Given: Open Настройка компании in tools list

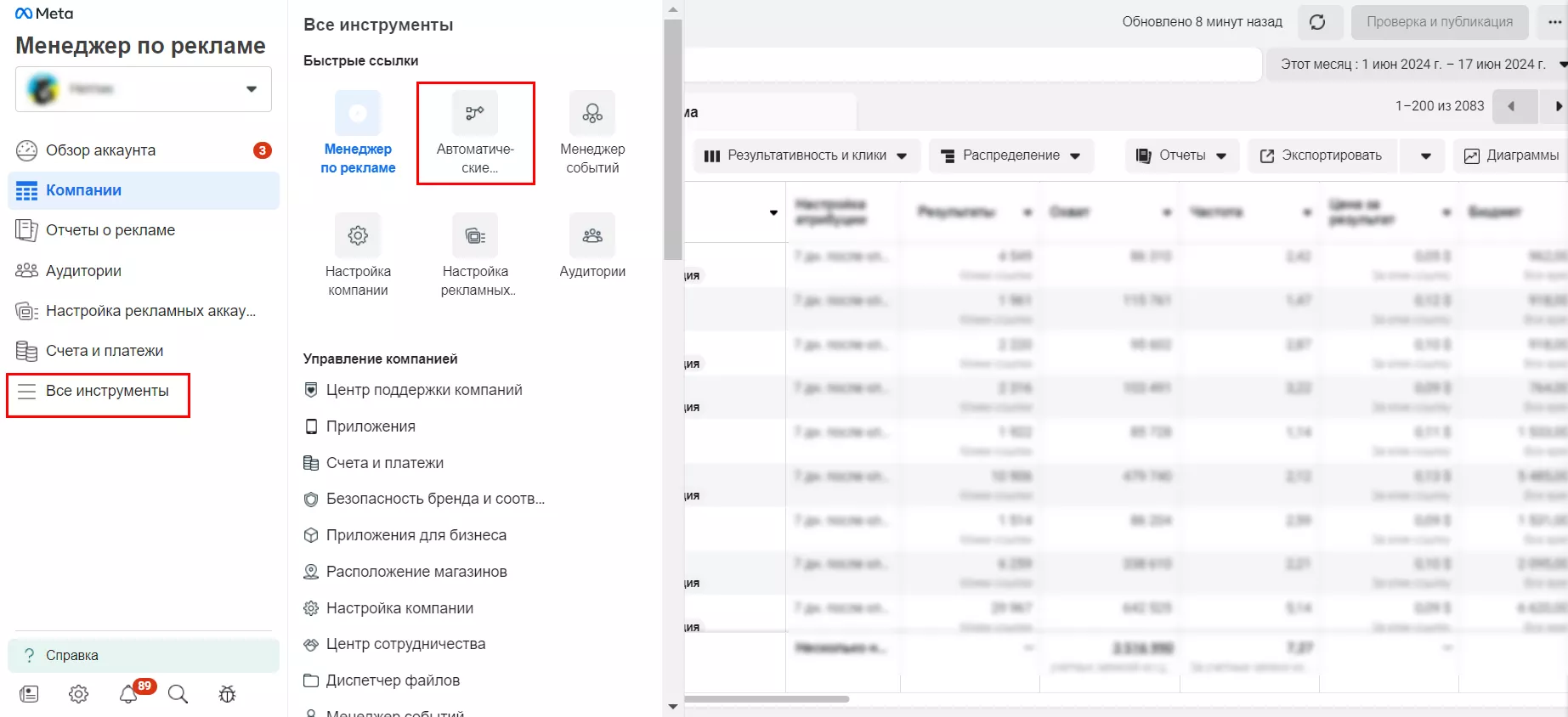Looking at the screenshot, I should [x=388, y=608].
